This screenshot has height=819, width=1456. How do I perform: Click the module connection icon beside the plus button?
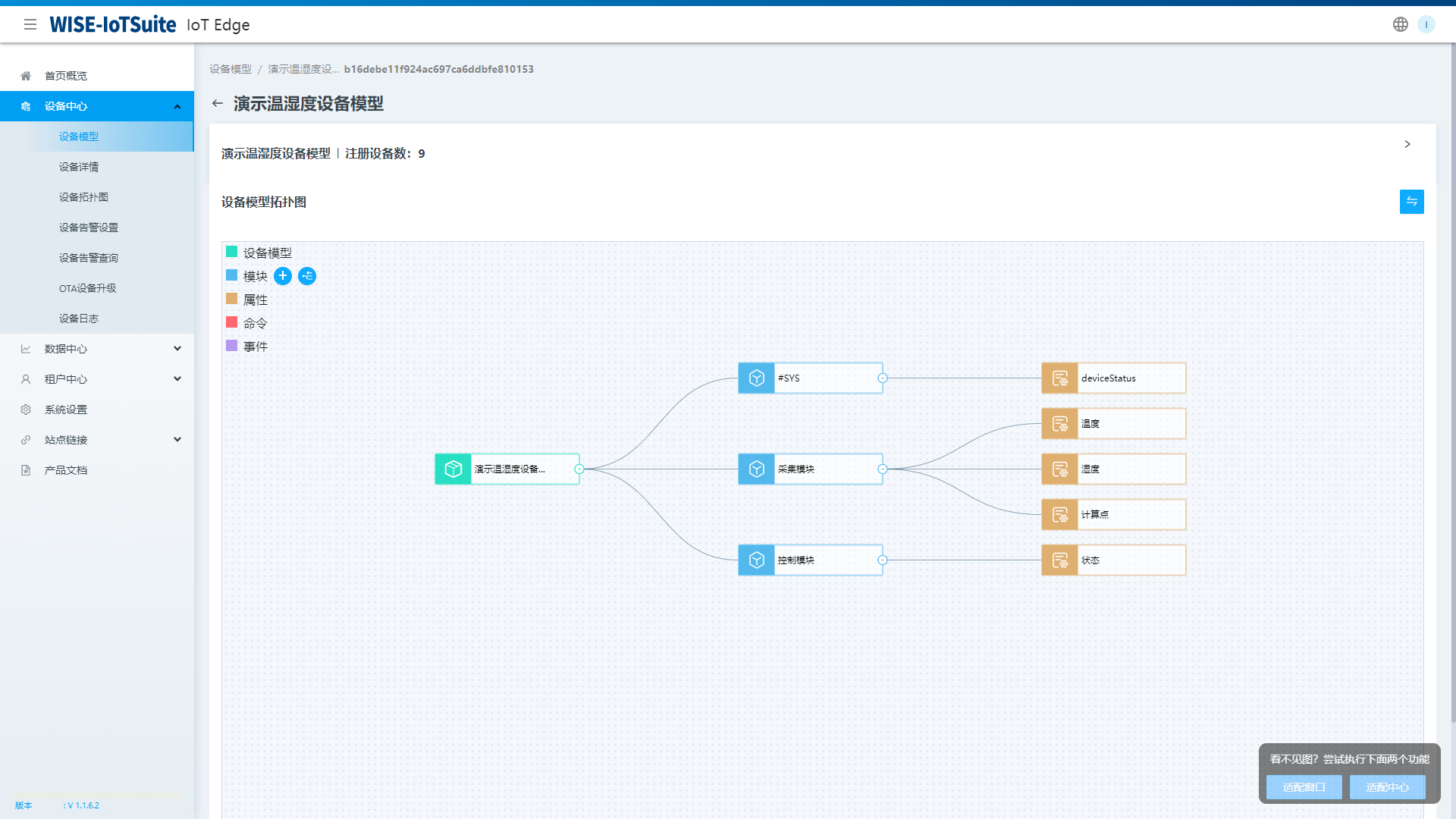click(307, 276)
